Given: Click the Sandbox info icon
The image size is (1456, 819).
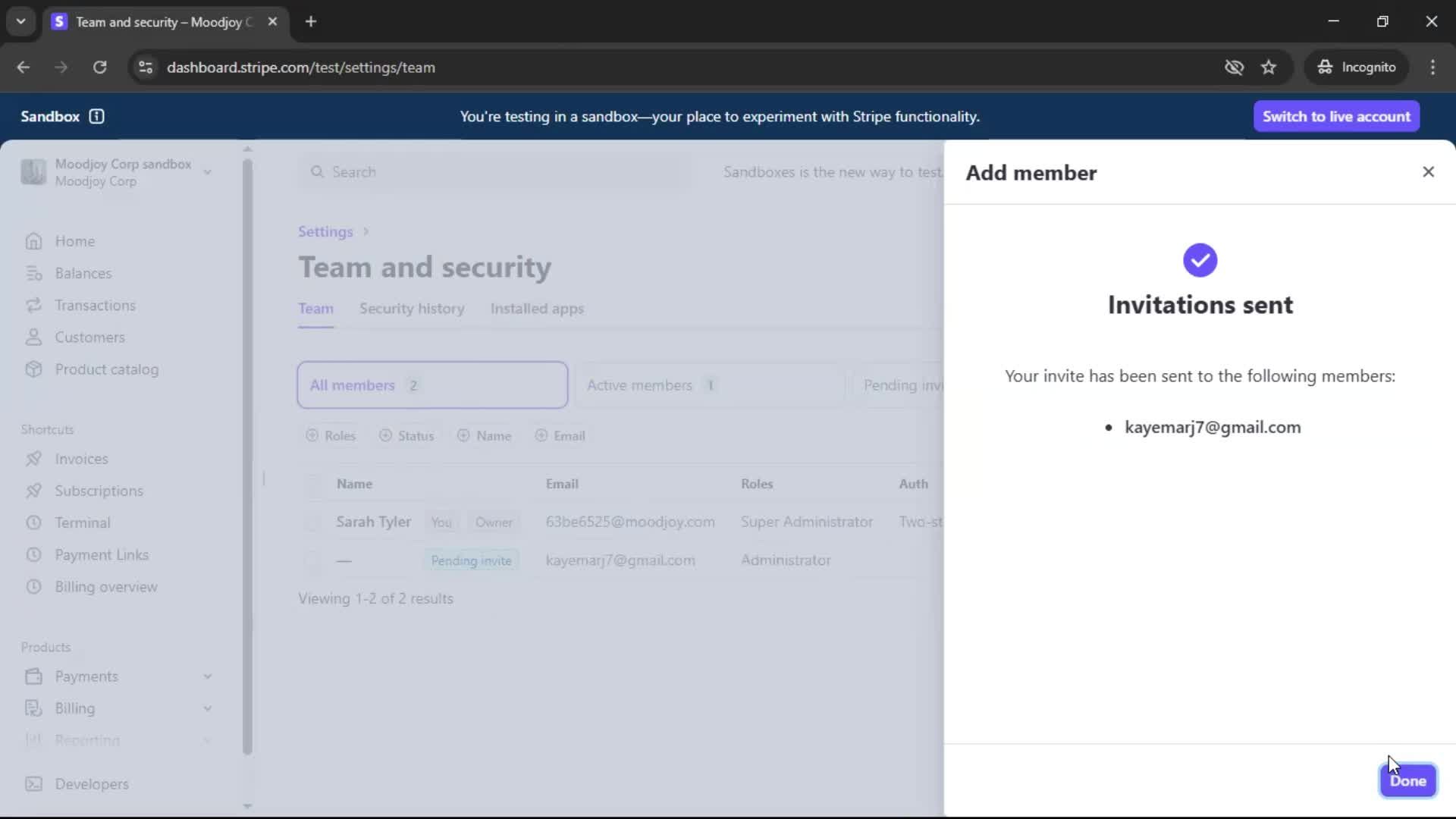Looking at the screenshot, I should pyautogui.click(x=96, y=116).
